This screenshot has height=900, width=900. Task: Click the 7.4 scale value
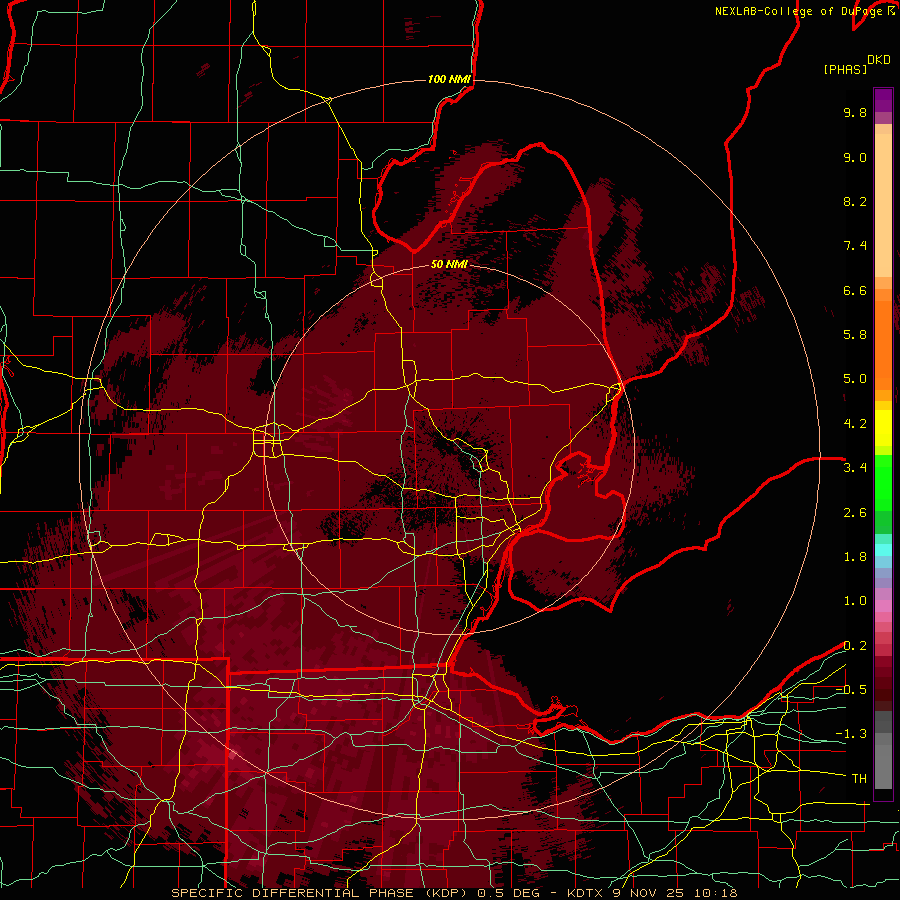click(855, 246)
